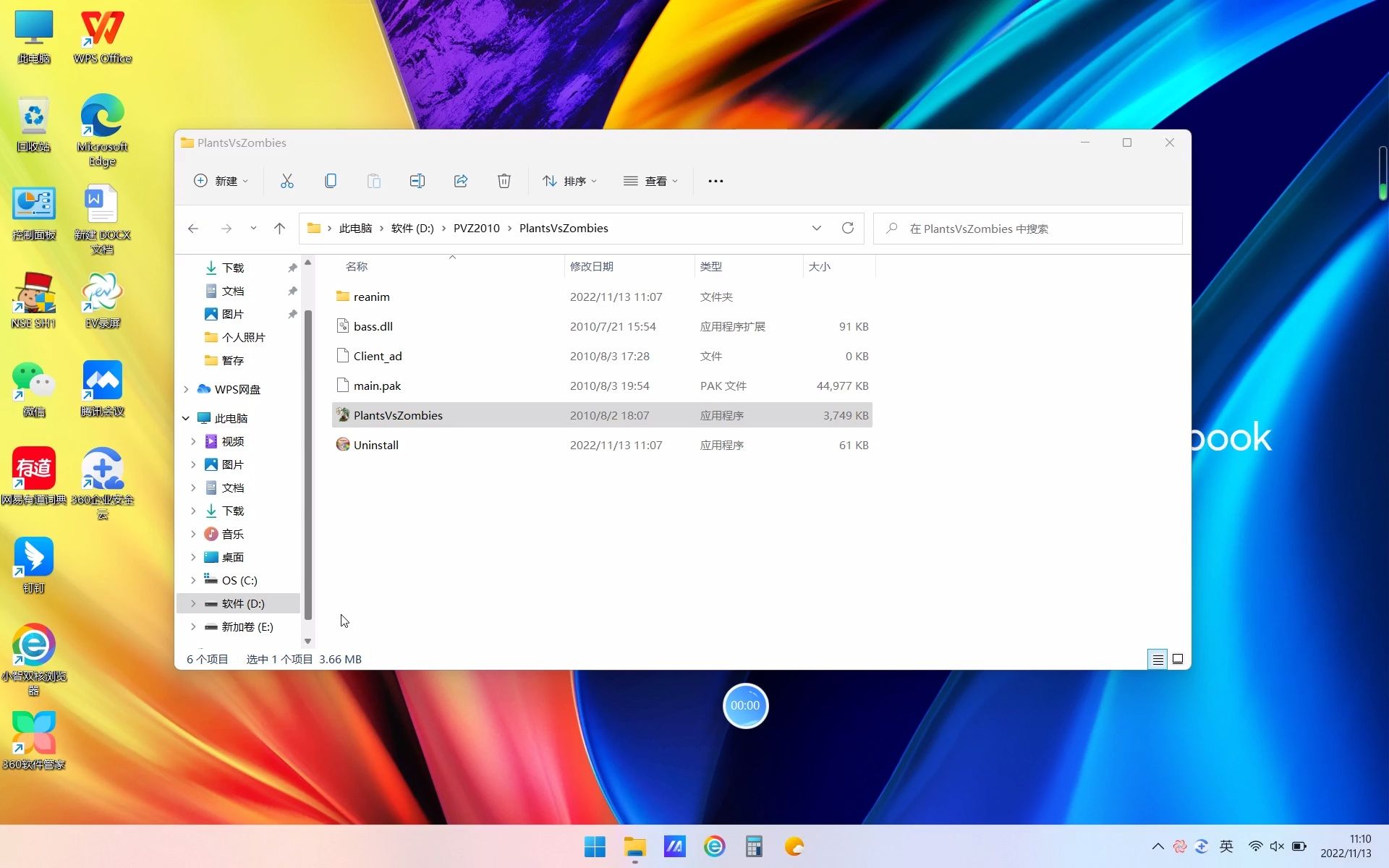Open the 排序 sort menu

[x=570, y=181]
